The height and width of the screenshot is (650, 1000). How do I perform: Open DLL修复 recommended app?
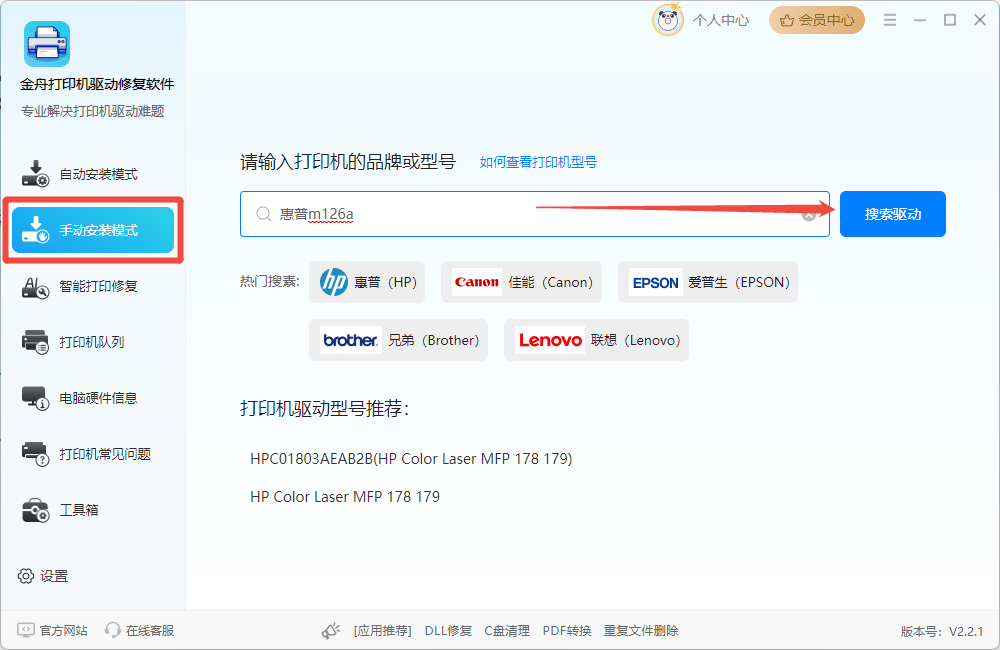point(448,631)
